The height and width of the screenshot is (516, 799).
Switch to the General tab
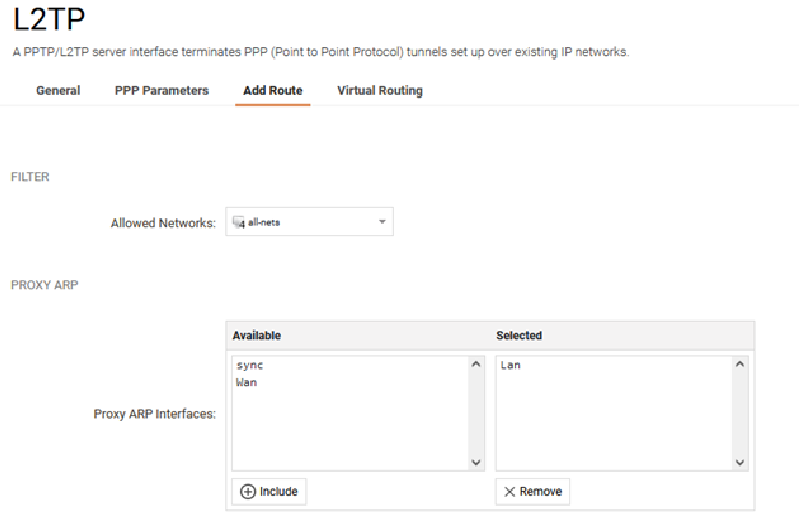point(58,91)
